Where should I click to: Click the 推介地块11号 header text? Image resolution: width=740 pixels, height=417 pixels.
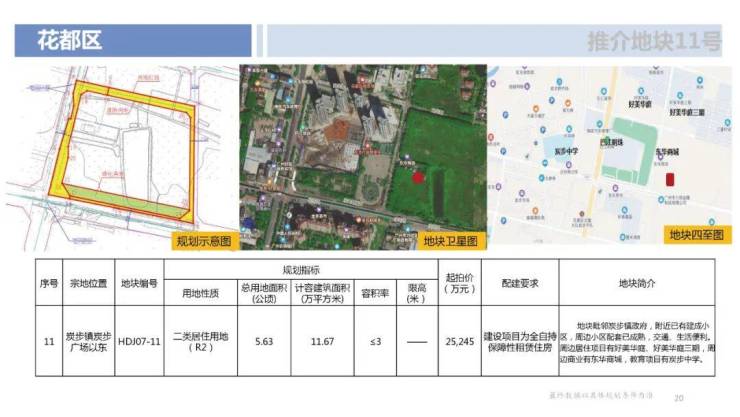(x=654, y=42)
